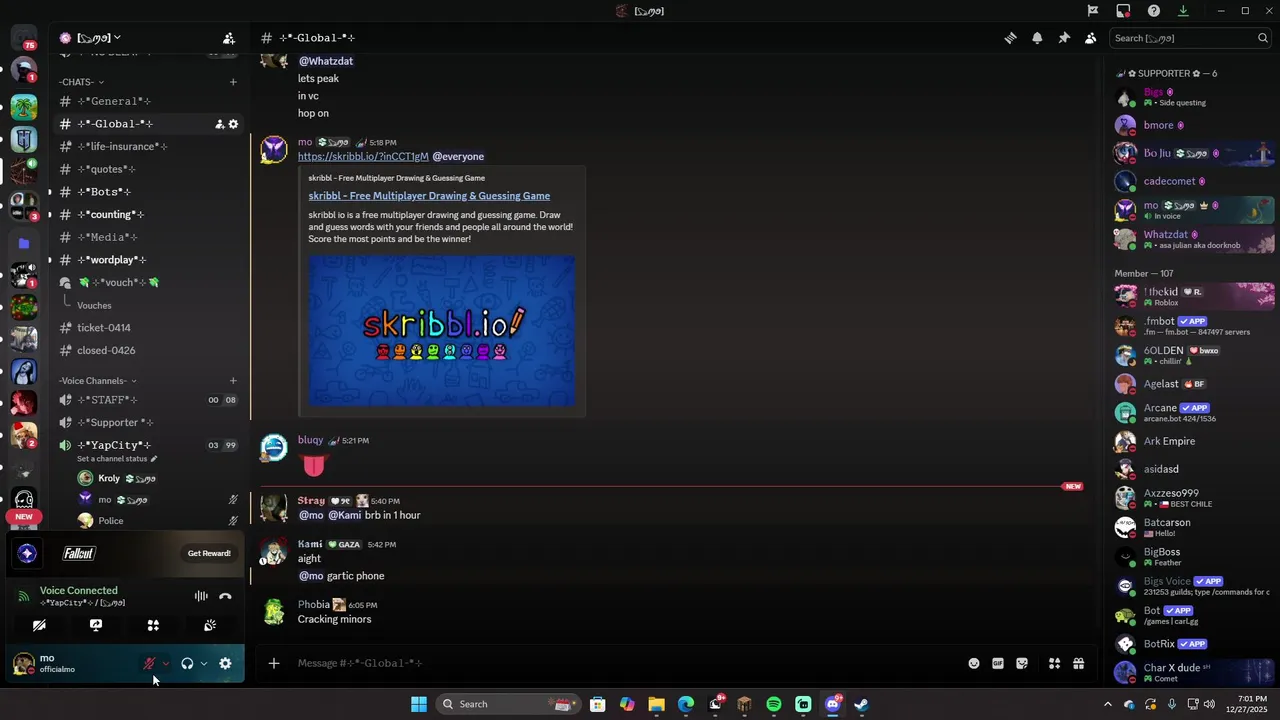
Task: Open Steam from the Windows taskbar
Action: coord(862,704)
